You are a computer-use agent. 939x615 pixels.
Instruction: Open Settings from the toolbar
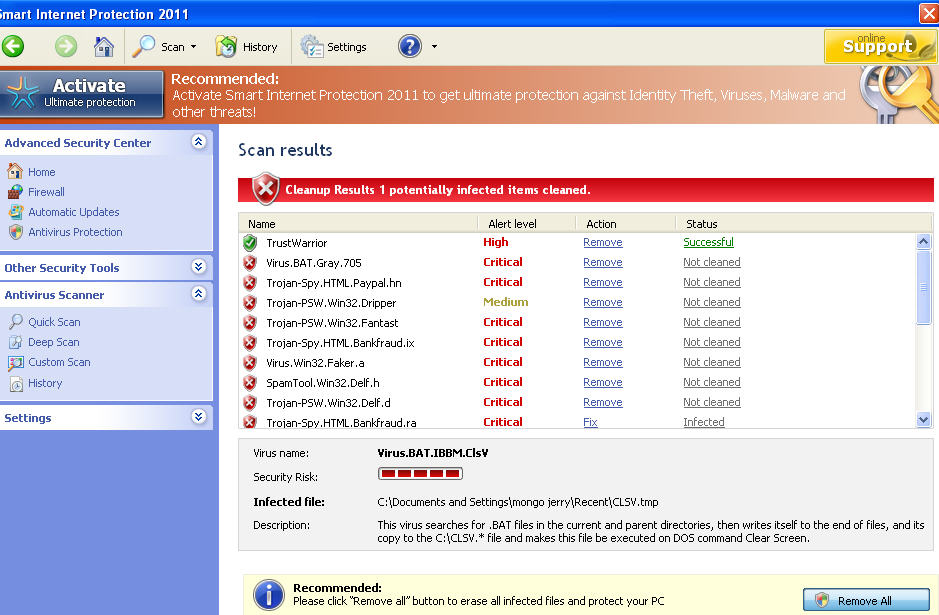point(333,47)
